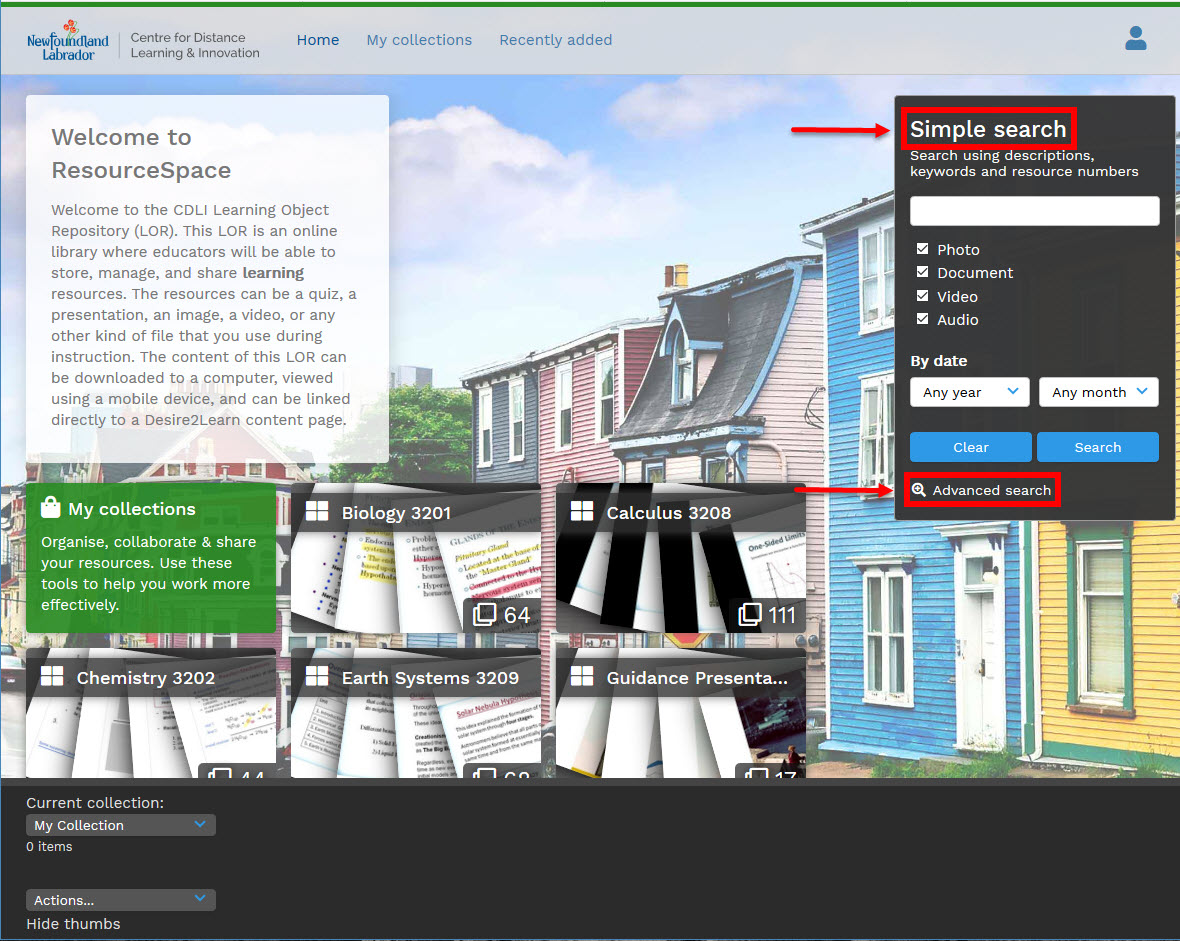Open the Chemistry 3202 collection title
1180x941 pixels.
tap(145, 678)
